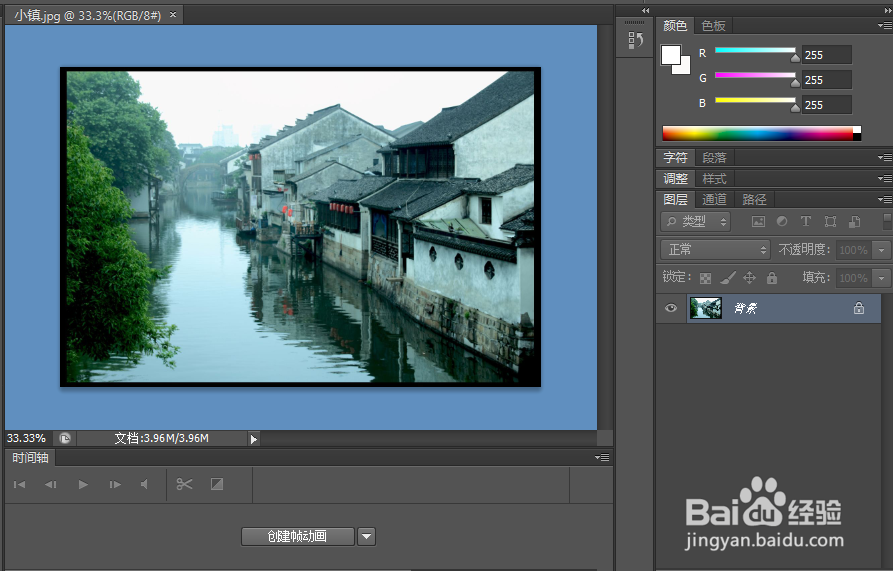Click the G value field showing 255
The width and height of the screenshot is (893, 571).
826,80
